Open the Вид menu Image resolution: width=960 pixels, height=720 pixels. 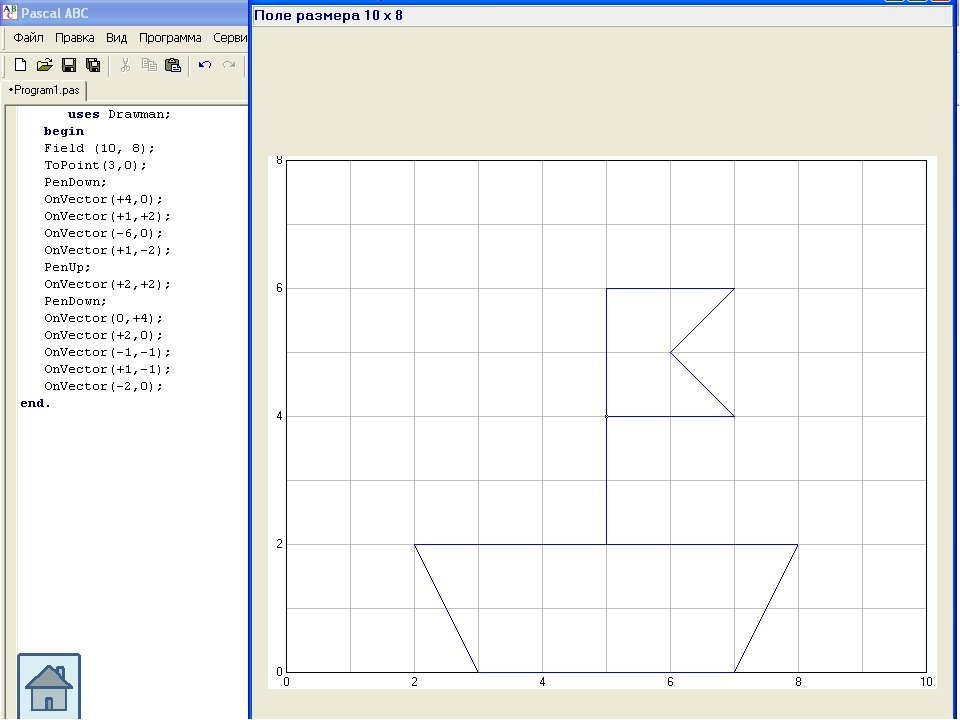116,38
